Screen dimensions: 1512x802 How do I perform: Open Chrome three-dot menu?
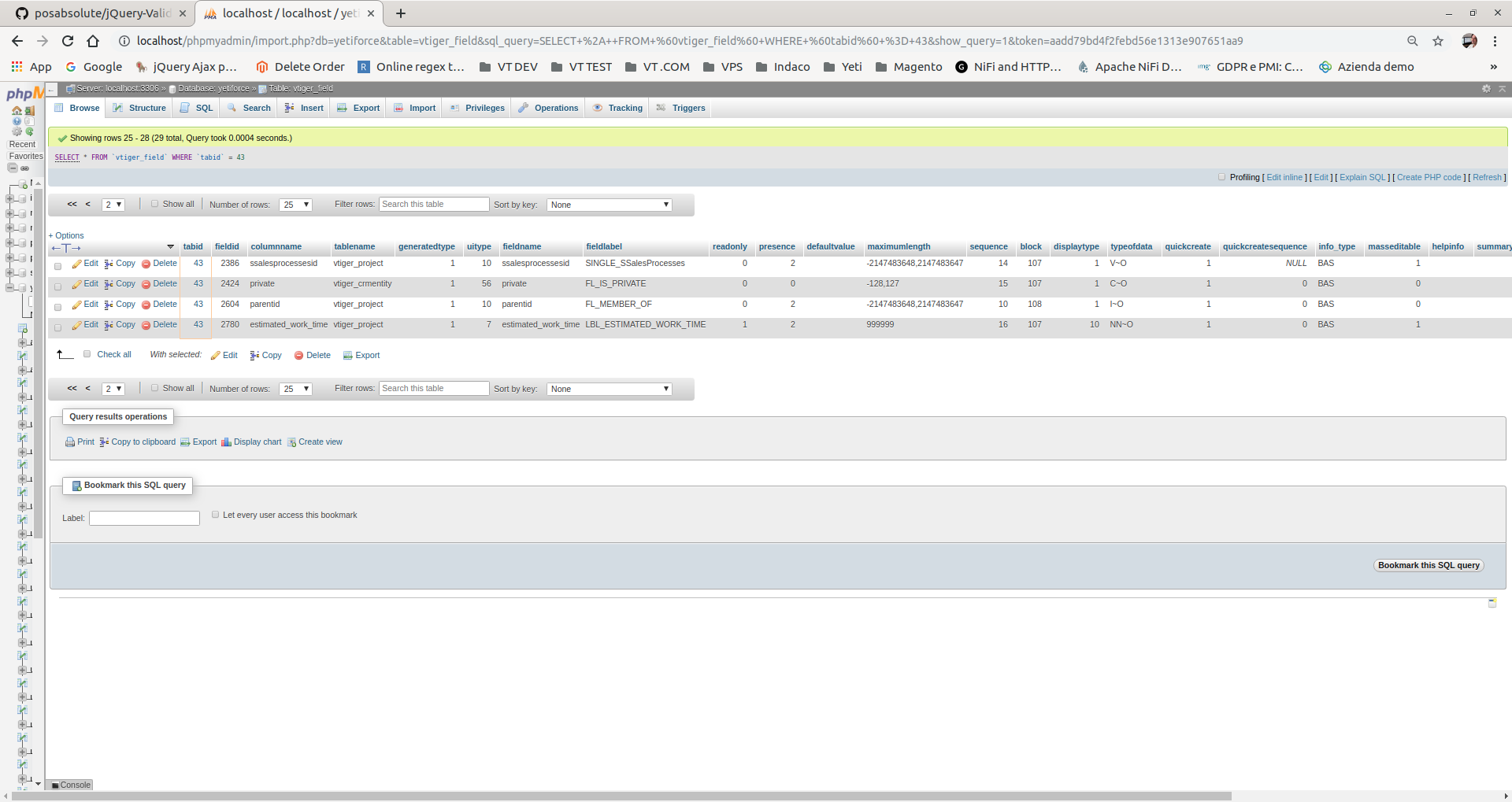point(1495,41)
